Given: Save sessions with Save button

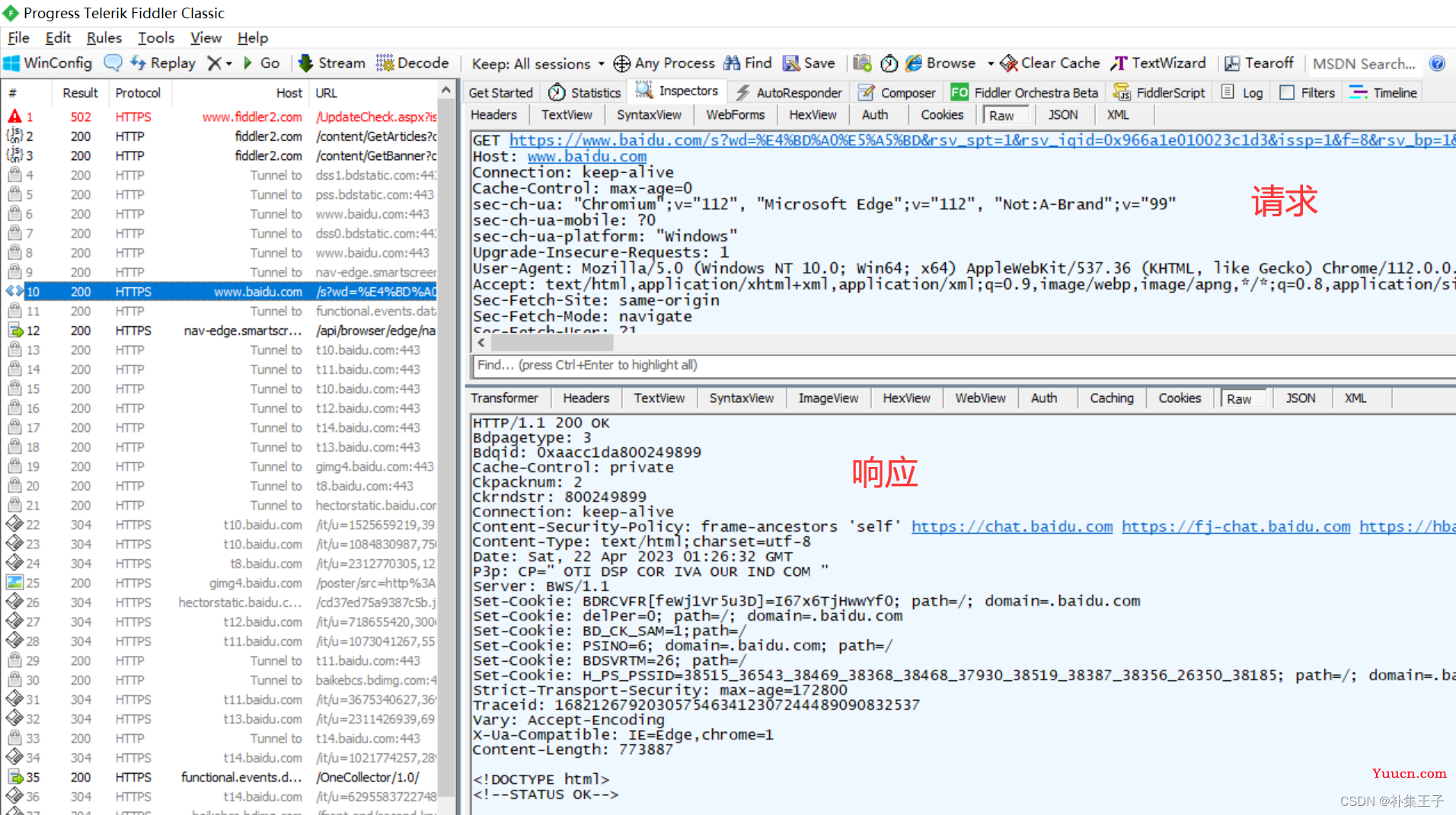Looking at the screenshot, I should tap(809, 63).
